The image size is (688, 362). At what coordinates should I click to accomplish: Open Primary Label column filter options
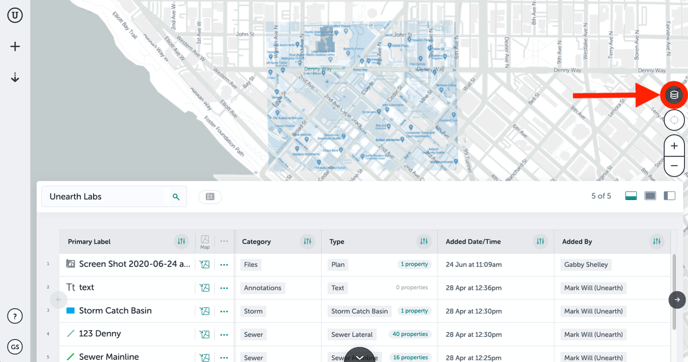tap(181, 241)
